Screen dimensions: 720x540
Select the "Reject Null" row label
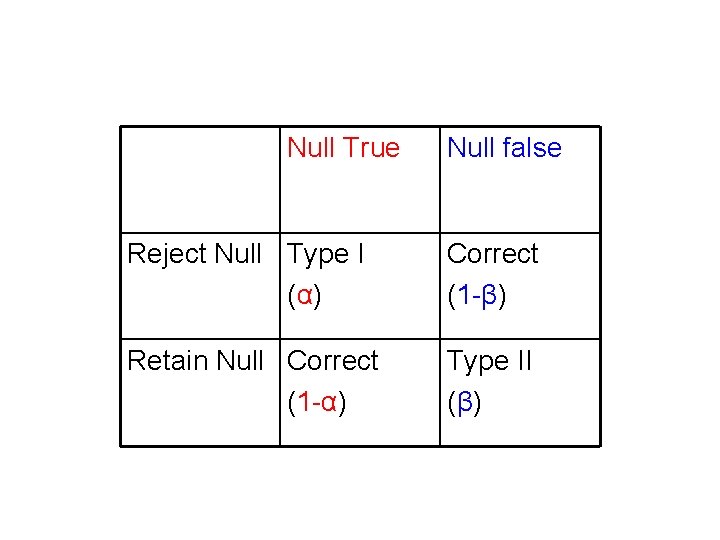coord(194,254)
